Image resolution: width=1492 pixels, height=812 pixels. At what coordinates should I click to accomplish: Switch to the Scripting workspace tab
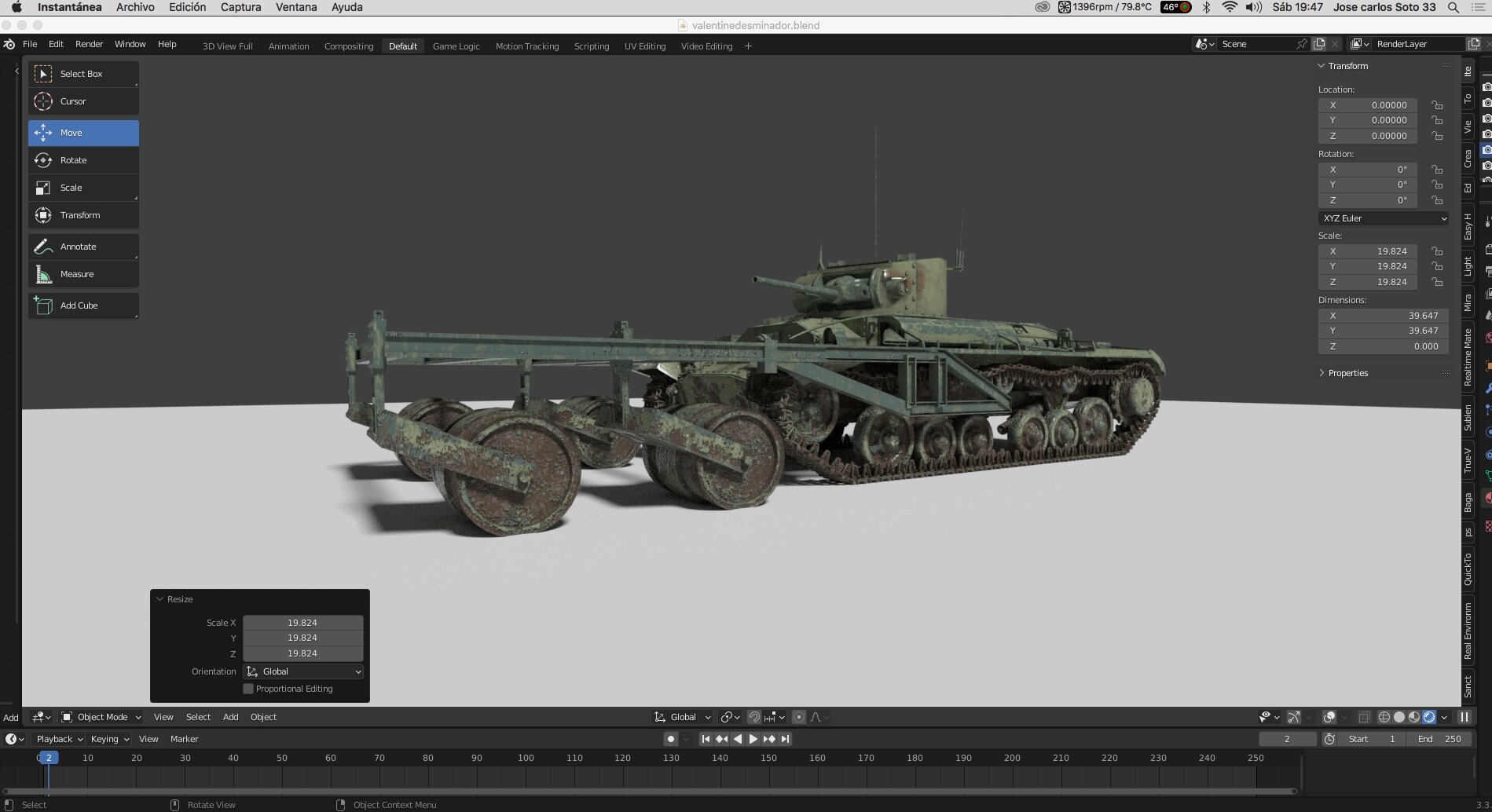pos(592,46)
